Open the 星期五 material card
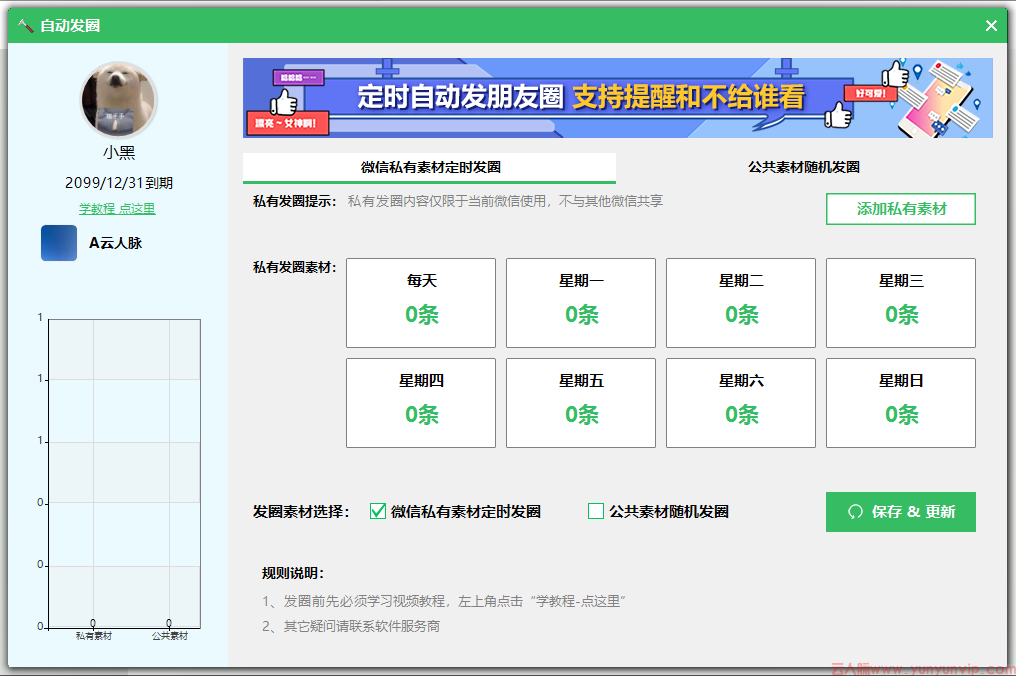This screenshot has height=676, width=1016. [x=581, y=403]
